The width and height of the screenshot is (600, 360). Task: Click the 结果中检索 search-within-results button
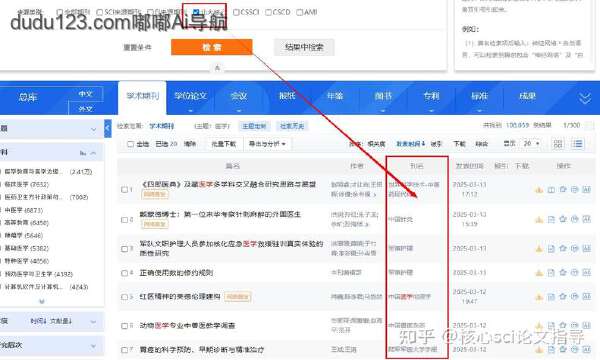(x=304, y=47)
